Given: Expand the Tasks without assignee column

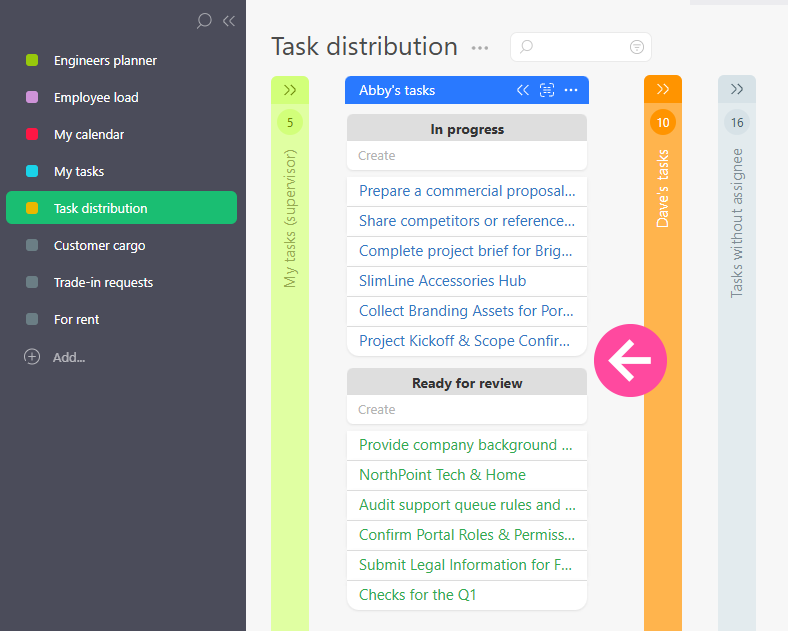Looking at the screenshot, I should [x=737, y=89].
